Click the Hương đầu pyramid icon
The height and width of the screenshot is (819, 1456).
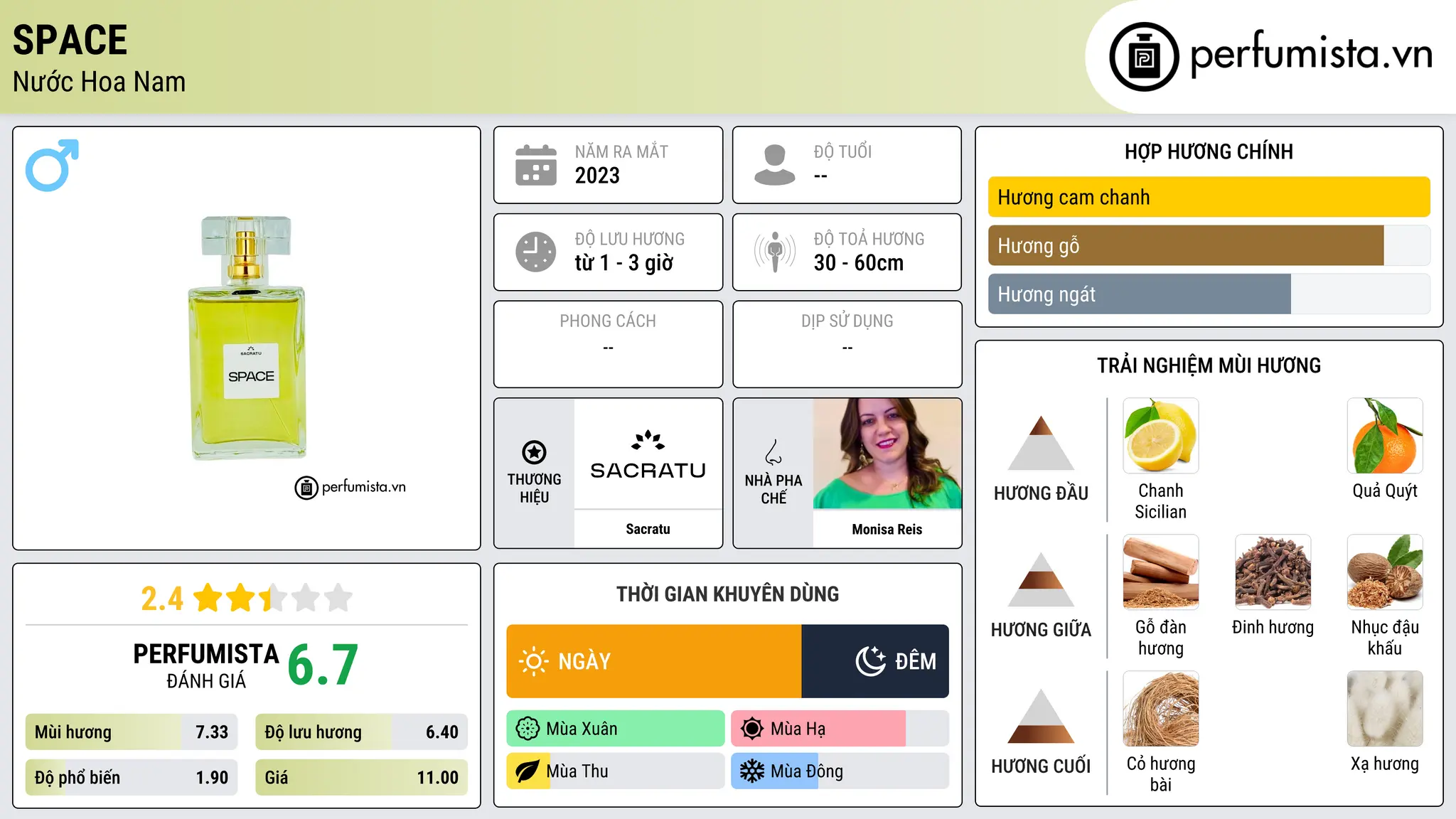pyautogui.click(x=1041, y=443)
